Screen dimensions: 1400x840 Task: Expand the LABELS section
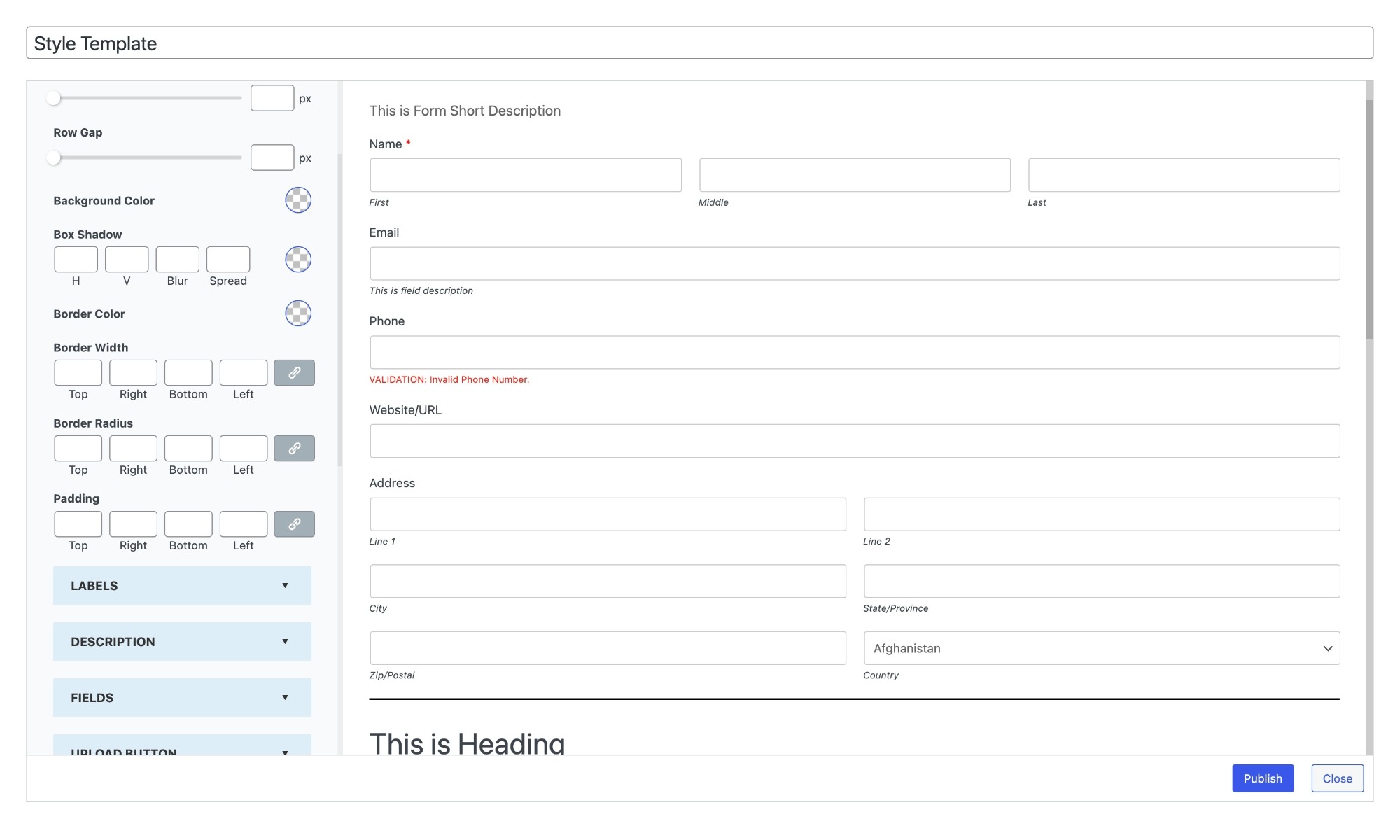pyautogui.click(x=182, y=585)
